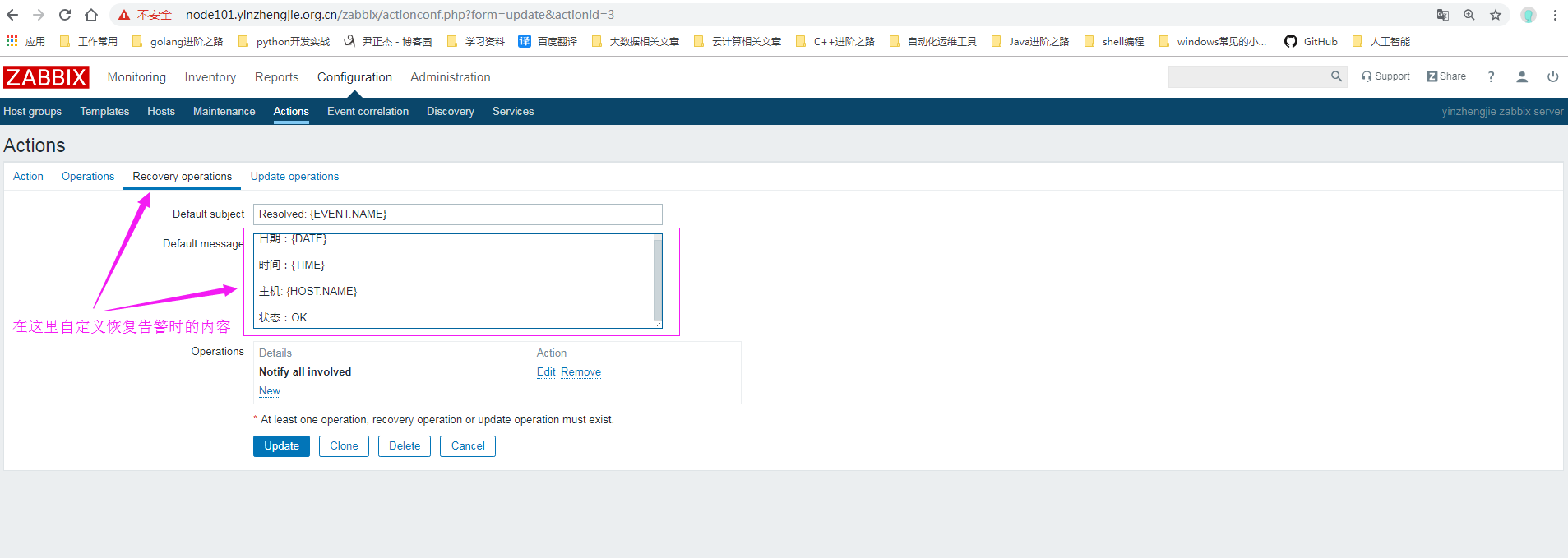
Task: Reload the page with the refresh icon
Action: [x=65, y=15]
